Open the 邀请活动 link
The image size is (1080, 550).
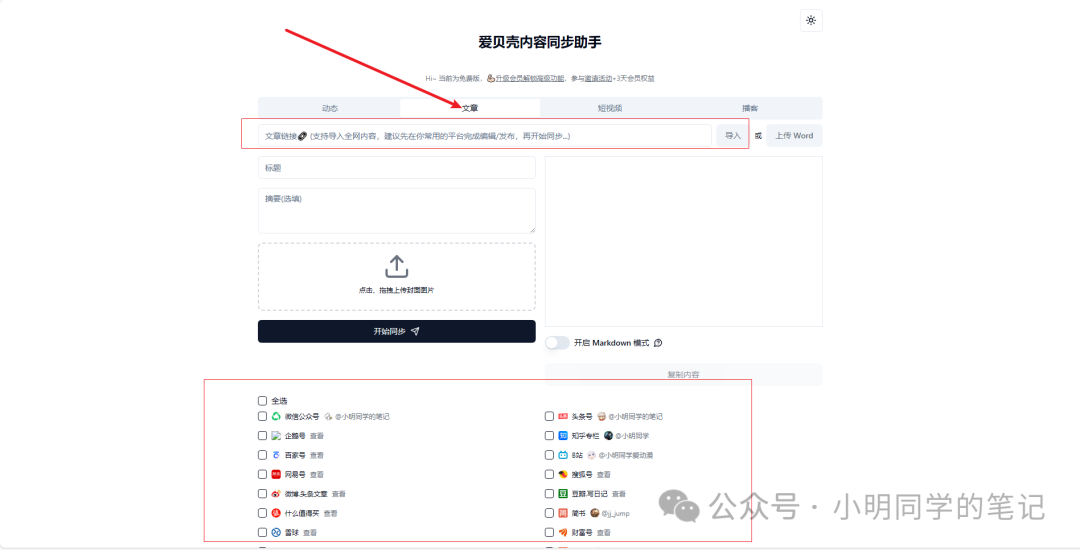pyautogui.click(x=599, y=78)
